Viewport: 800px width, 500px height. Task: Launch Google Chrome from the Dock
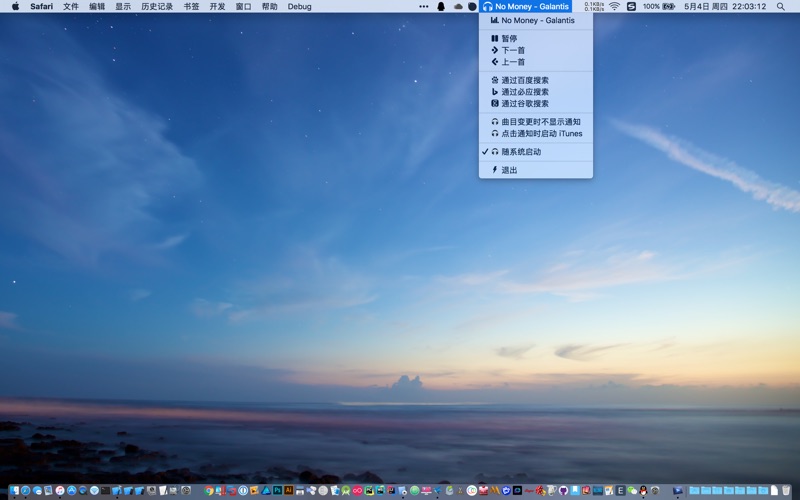[209, 490]
